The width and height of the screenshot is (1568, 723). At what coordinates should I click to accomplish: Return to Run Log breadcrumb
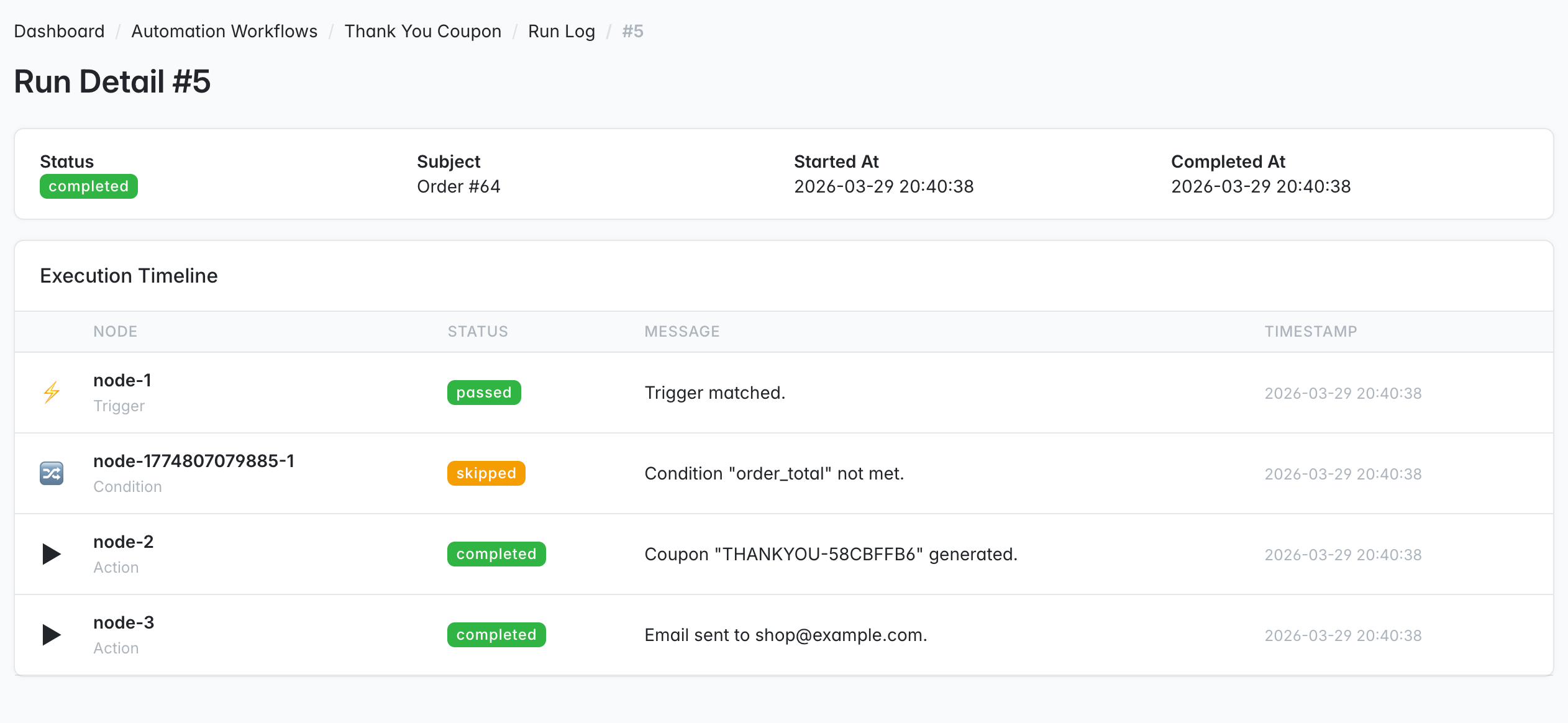[x=561, y=31]
